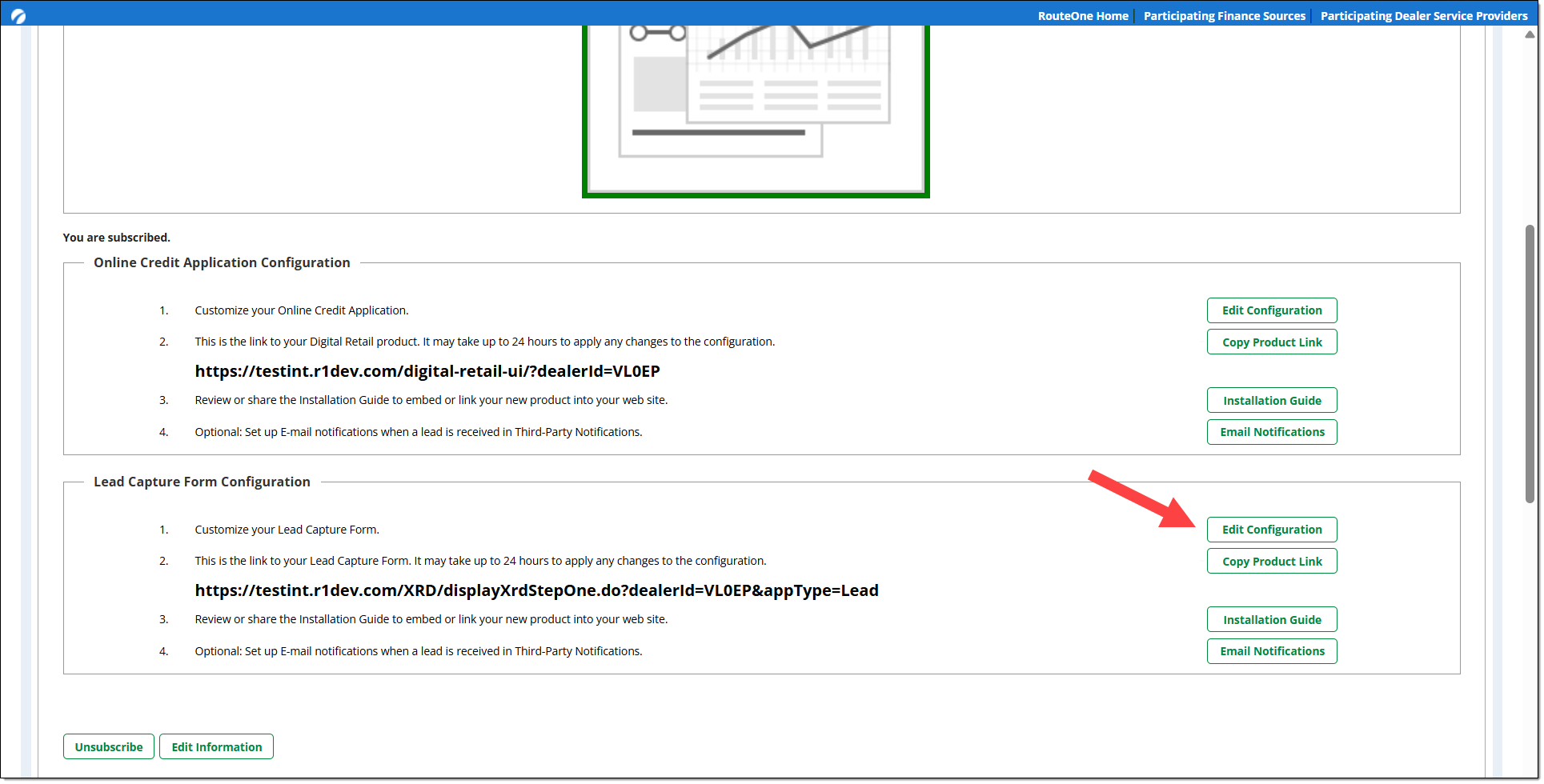This screenshot has height=784, width=1544.
Task: Go to Participating Finance Sources
Action: click(1224, 16)
